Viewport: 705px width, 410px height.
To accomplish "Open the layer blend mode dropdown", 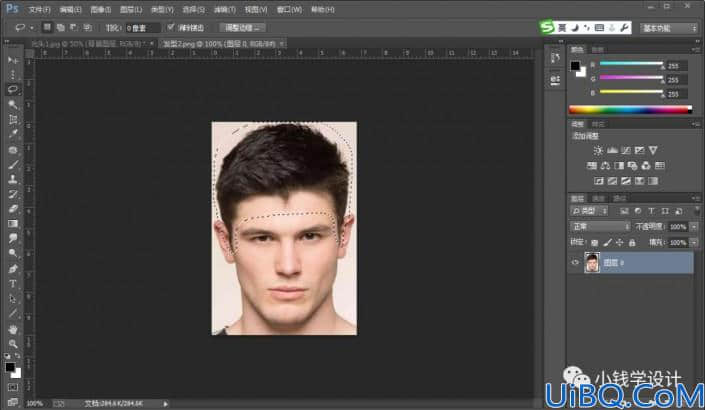I will (600, 227).
